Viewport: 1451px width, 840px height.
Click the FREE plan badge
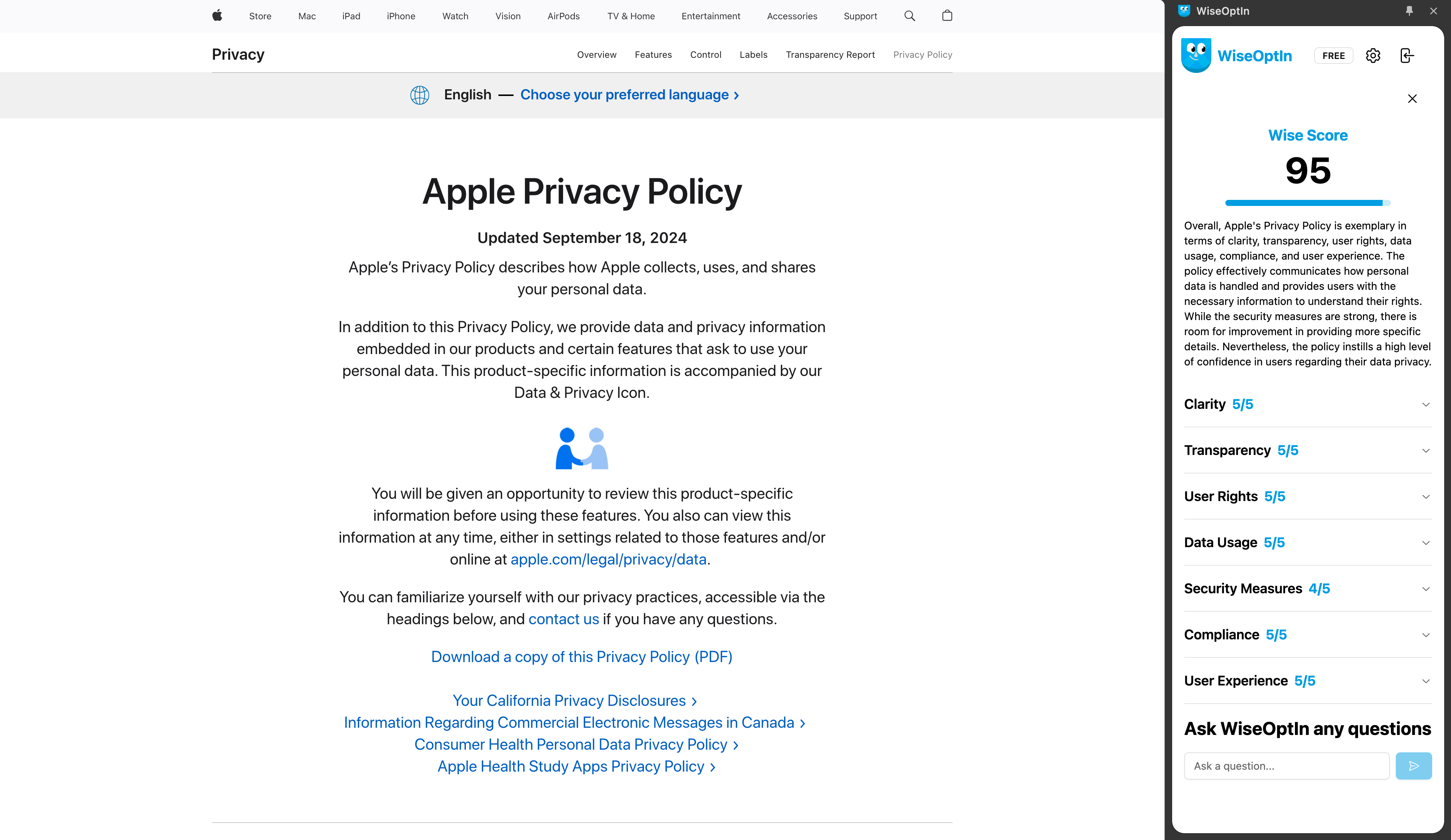(x=1333, y=56)
